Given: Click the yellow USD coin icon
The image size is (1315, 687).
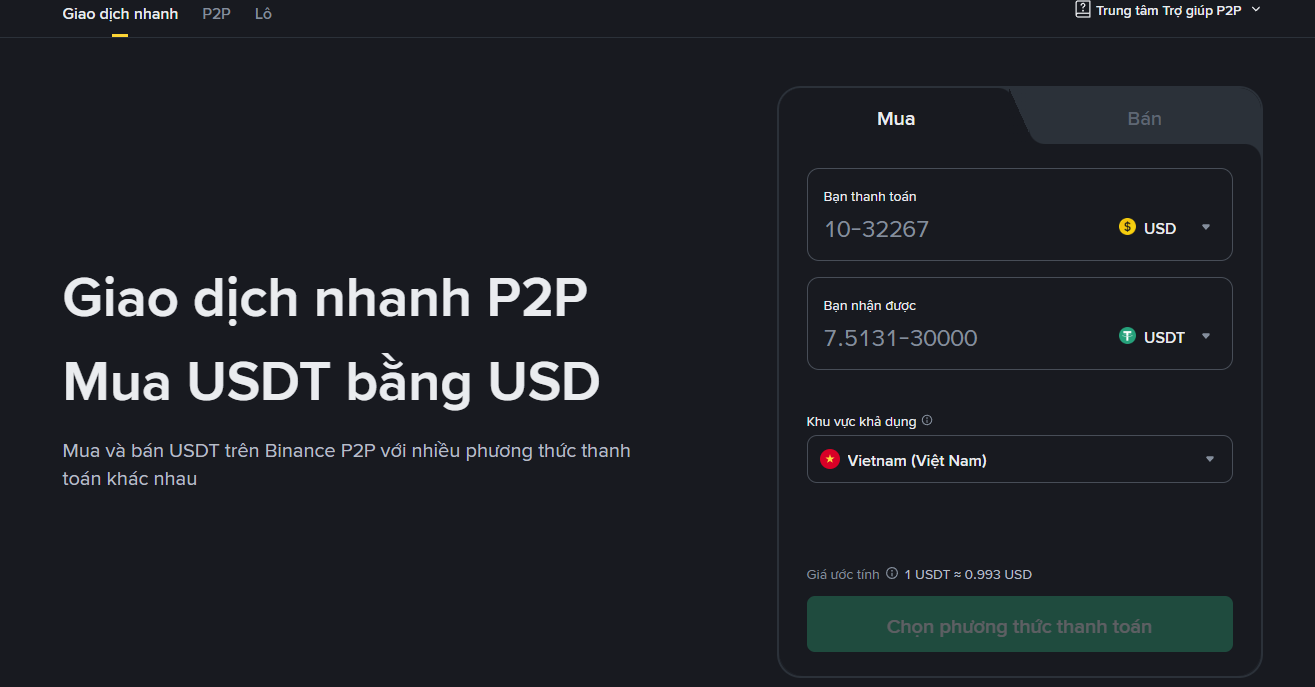Looking at the screenshot, I should (1127, 227).
